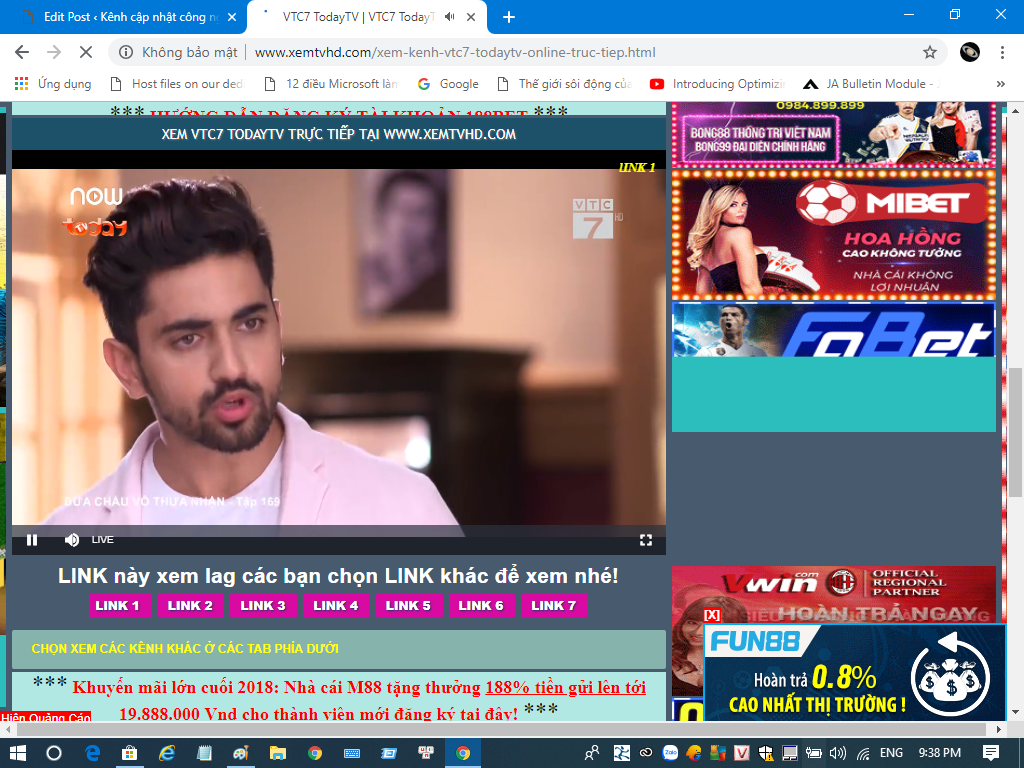Open a new Chrome tab
The image size is (1024, 768).
pyautogui.click(x=509, y=17)
